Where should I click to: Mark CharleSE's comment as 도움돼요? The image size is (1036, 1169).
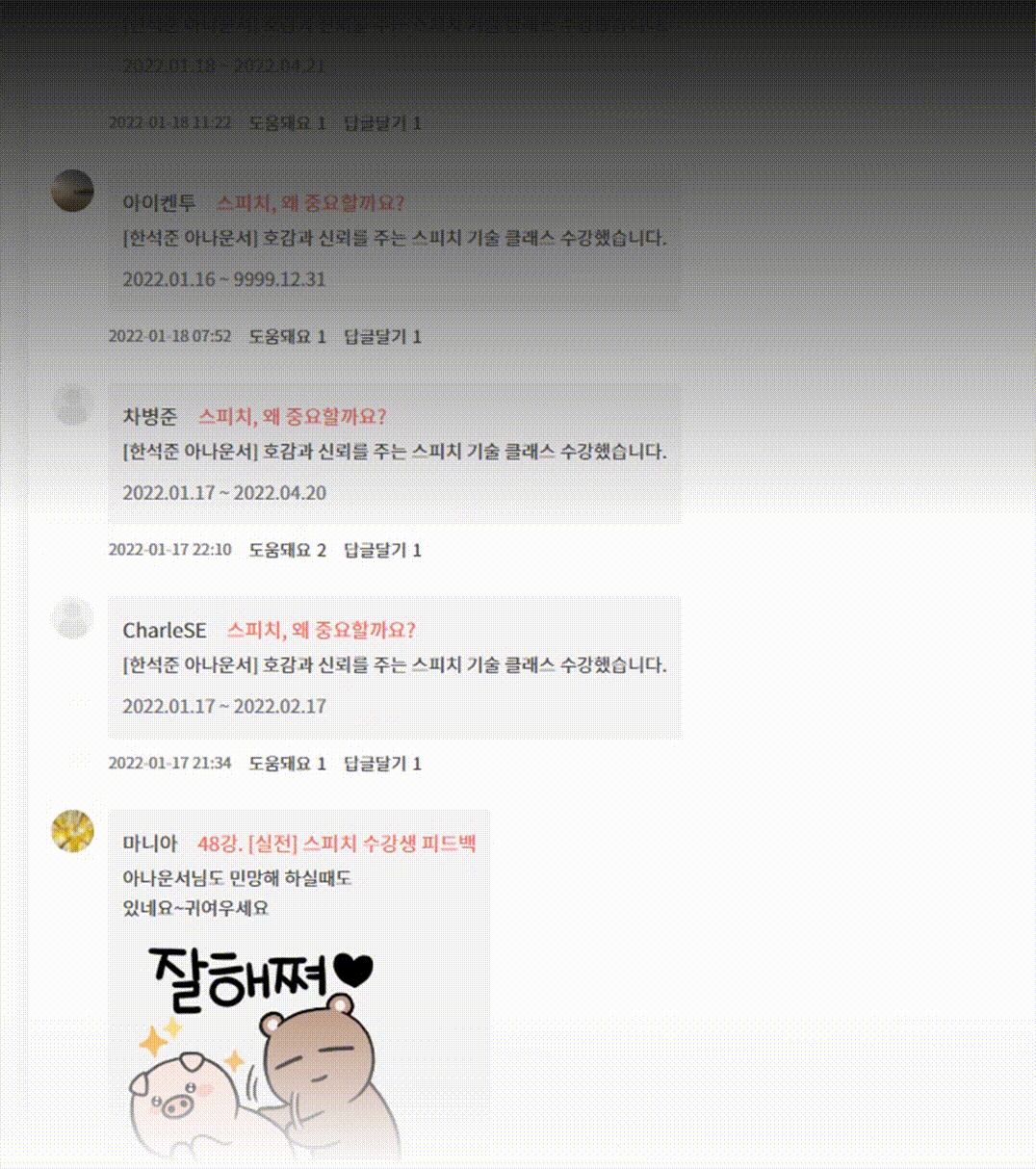(x=287, y=765)
